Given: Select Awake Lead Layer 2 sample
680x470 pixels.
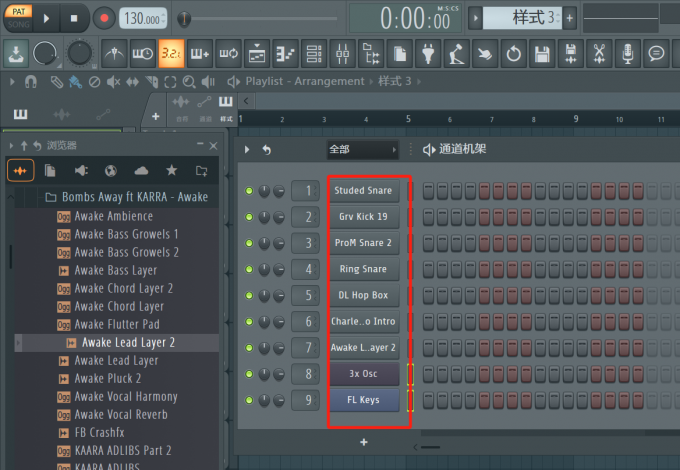Looking at the screenshot, I should [128, 343].
